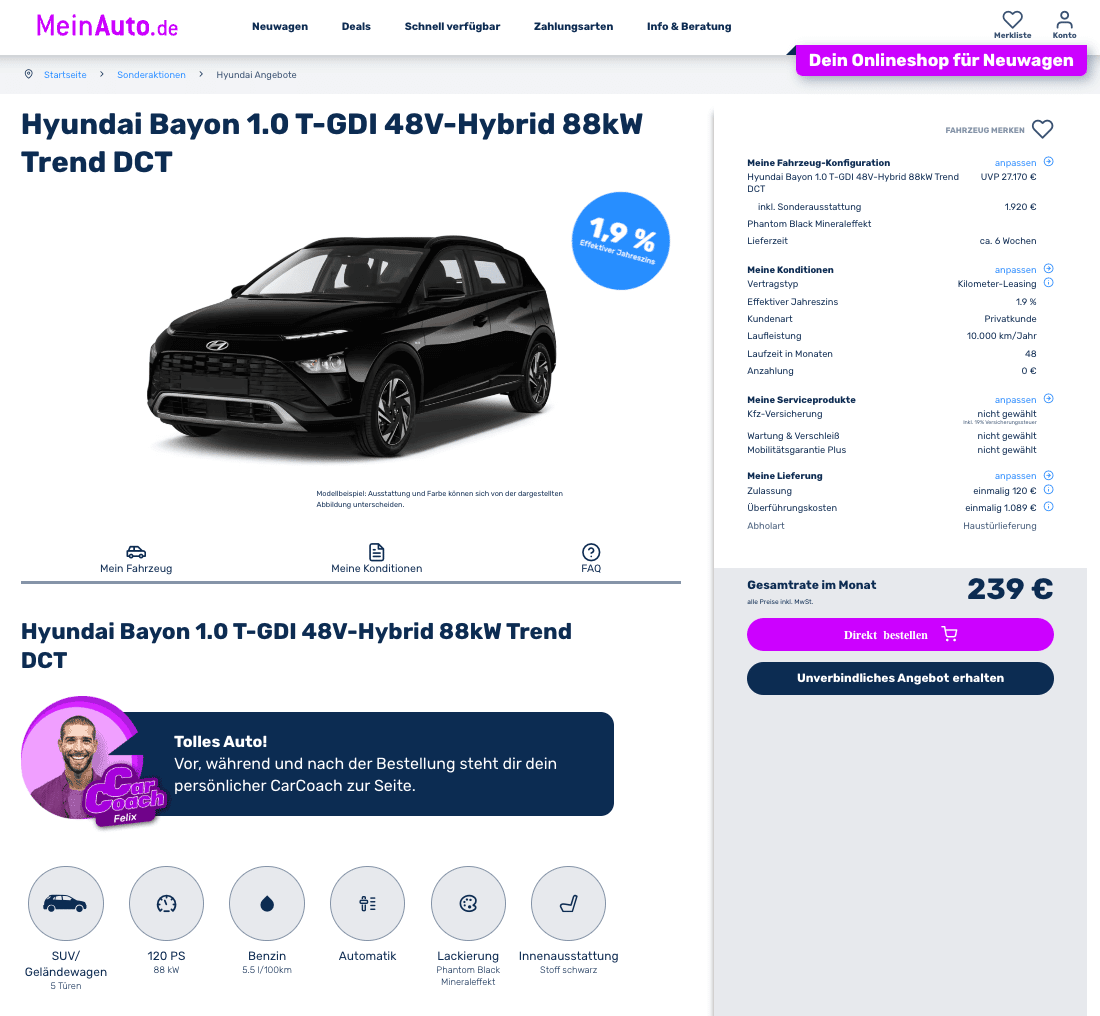Click the Kilometer-Leasing value
The width and height of the screenshot is (1100, 1016).
(x=997, y=284)
